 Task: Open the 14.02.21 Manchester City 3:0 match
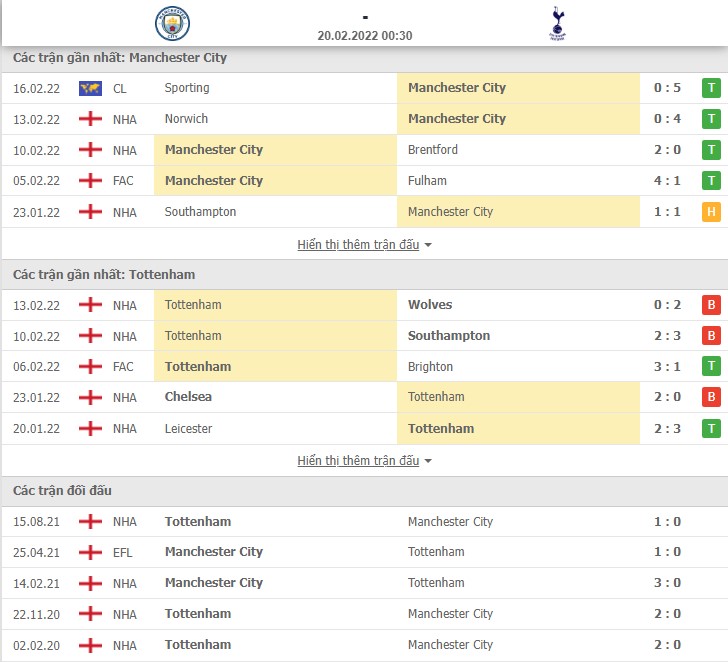coord(364,583)
